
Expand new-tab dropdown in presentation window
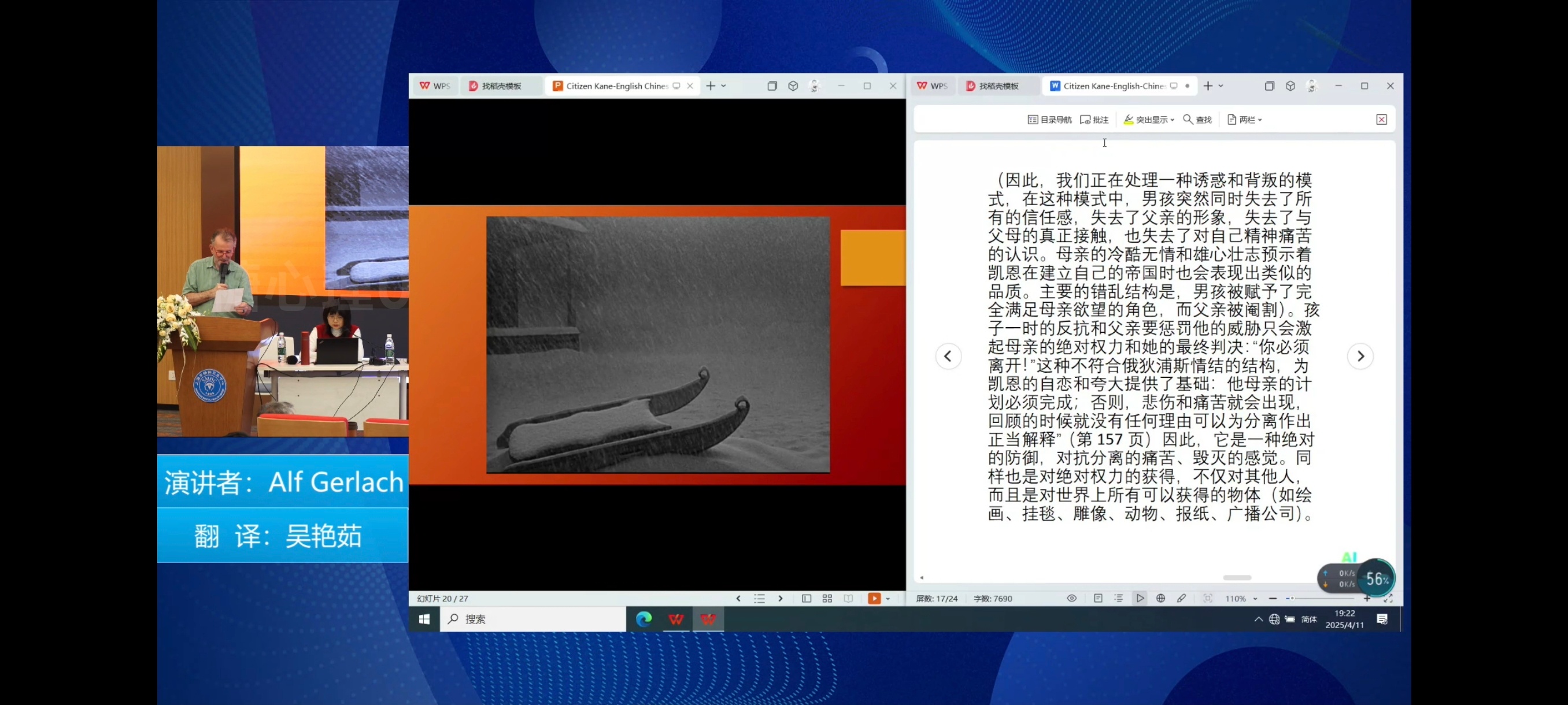click(x=724, y=86)
